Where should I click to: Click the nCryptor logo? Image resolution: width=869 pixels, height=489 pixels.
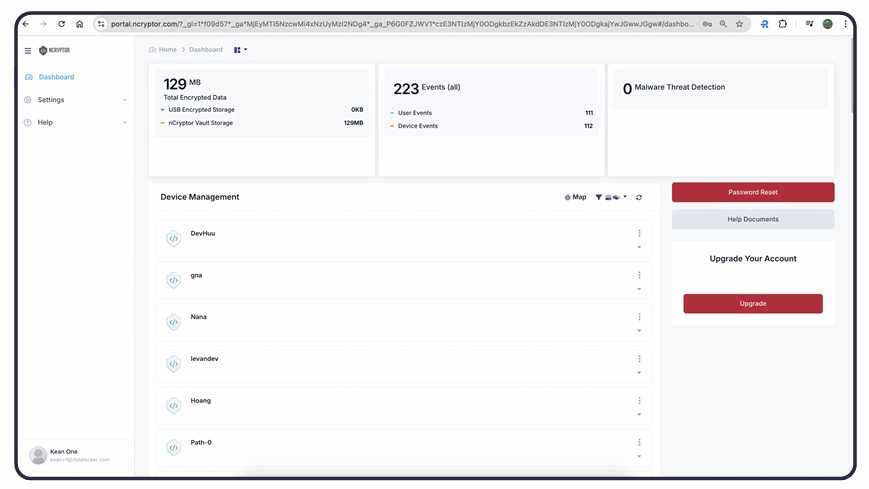point(54,50)
